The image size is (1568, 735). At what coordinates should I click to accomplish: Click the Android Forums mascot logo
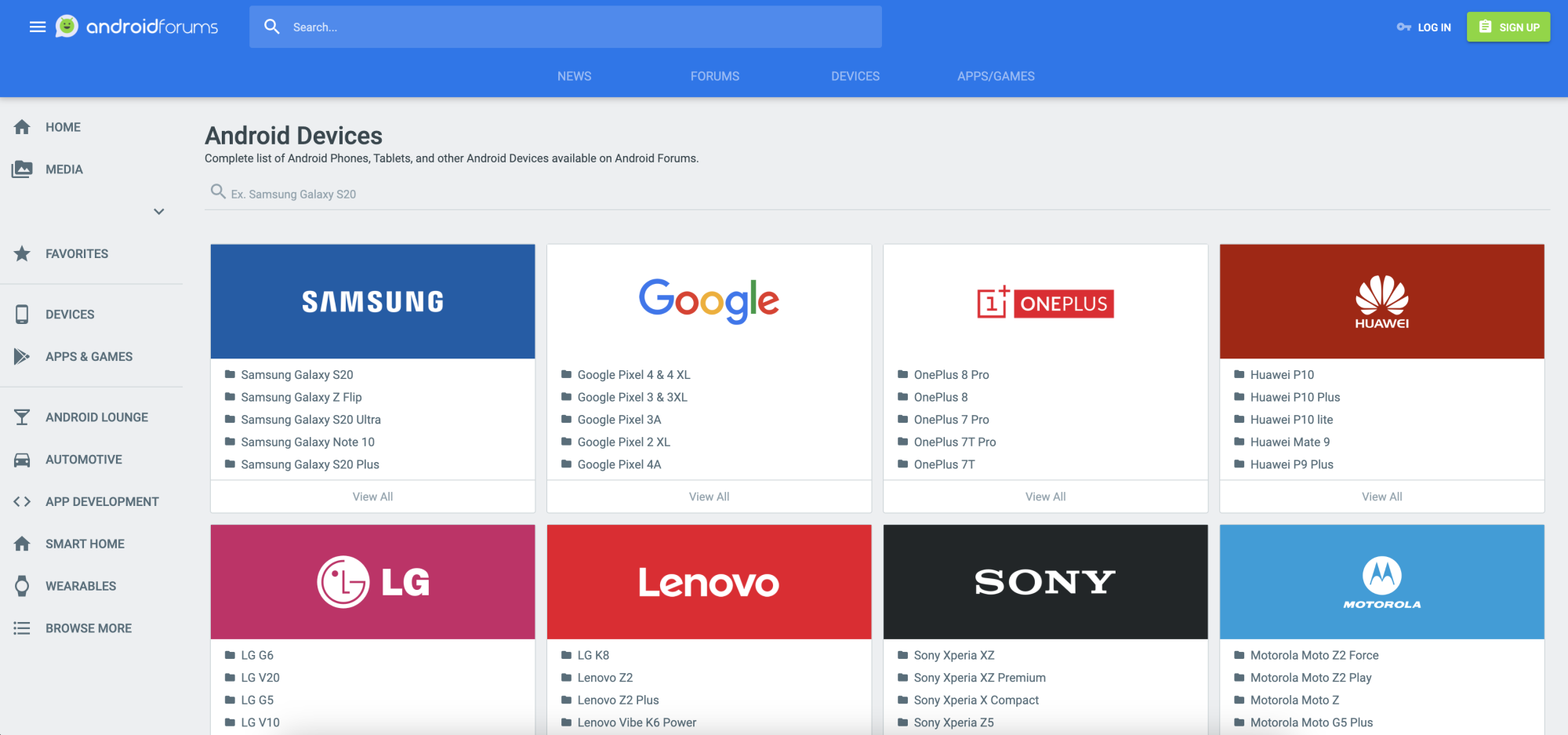pyautogui.click(x=67, y=26)
